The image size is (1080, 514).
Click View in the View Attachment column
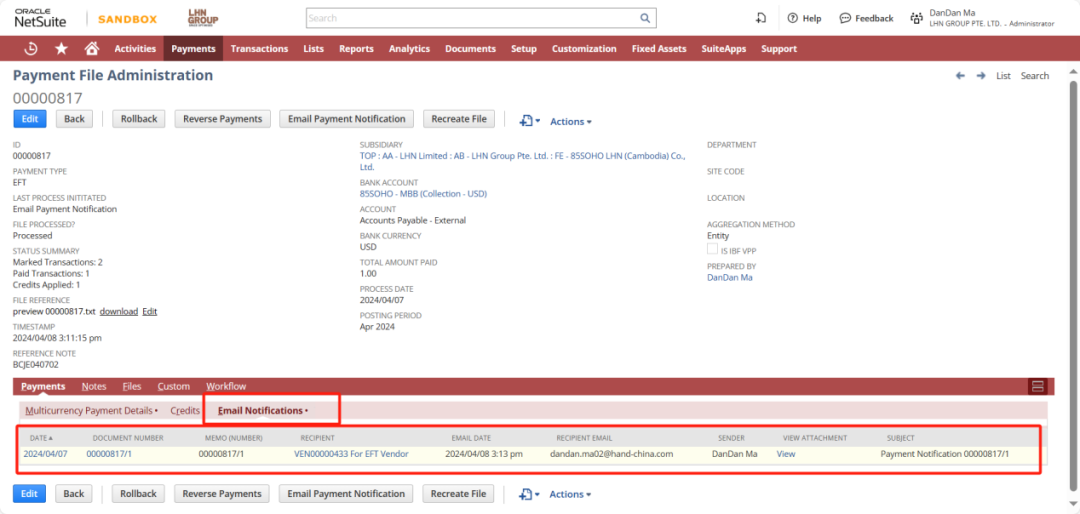coord(786,454)
